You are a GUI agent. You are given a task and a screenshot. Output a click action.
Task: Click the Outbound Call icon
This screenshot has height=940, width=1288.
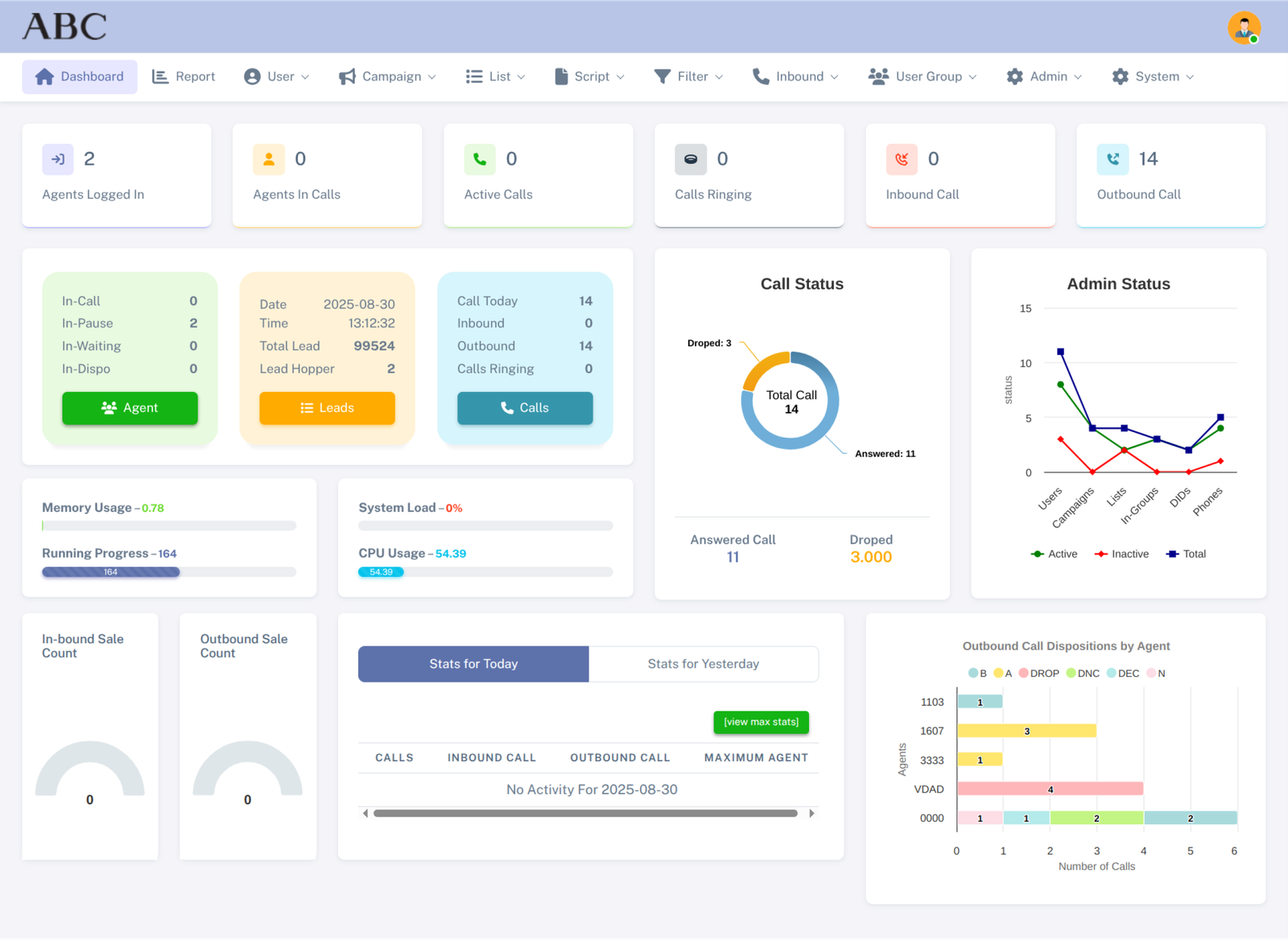1113,159
